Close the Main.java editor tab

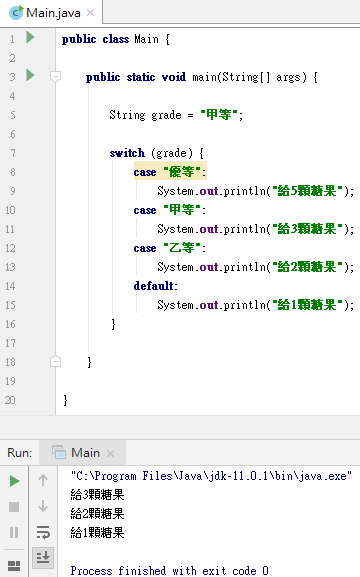pyautogui.click(x=90, y=13)
